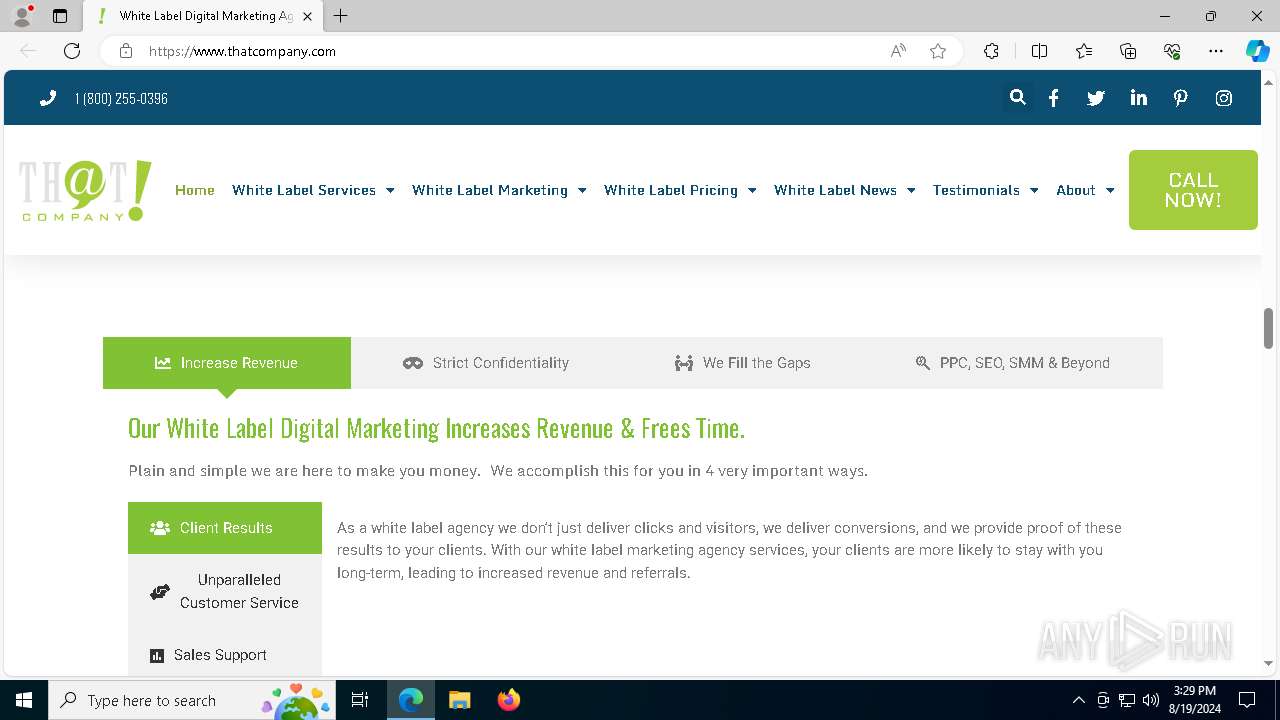1280x720 pixels.
Task: Click Microsoft Edge taskbar icon
Action: pos(411,700)
